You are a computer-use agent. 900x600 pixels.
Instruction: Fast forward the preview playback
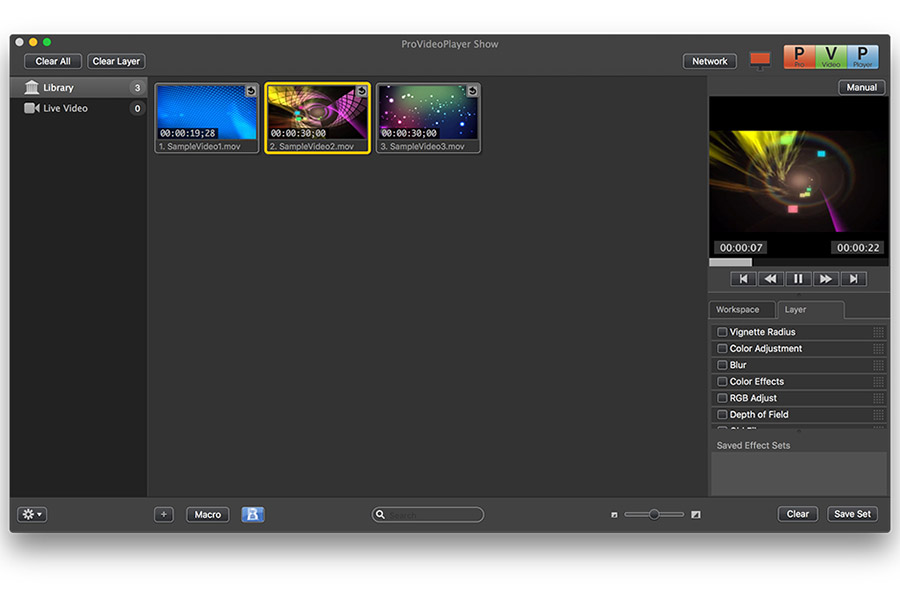(826, 278)
